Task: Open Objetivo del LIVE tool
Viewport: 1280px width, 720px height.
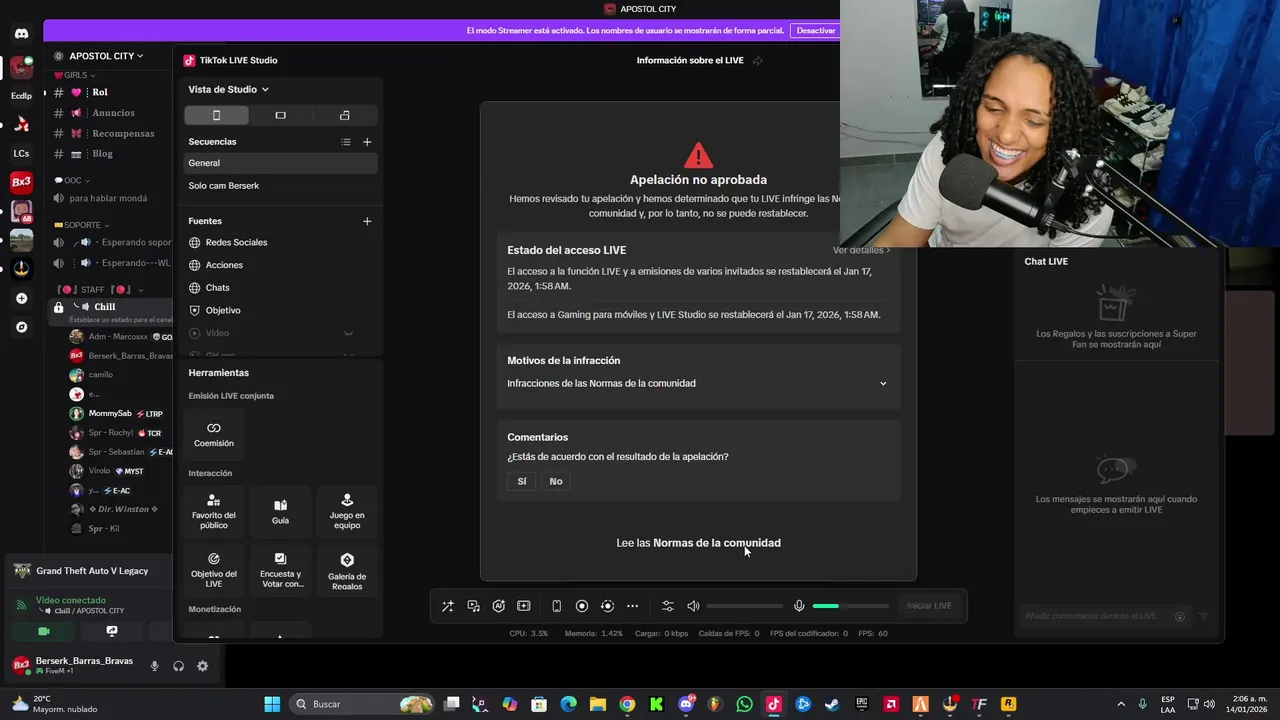Action: (x=214, y=570)
